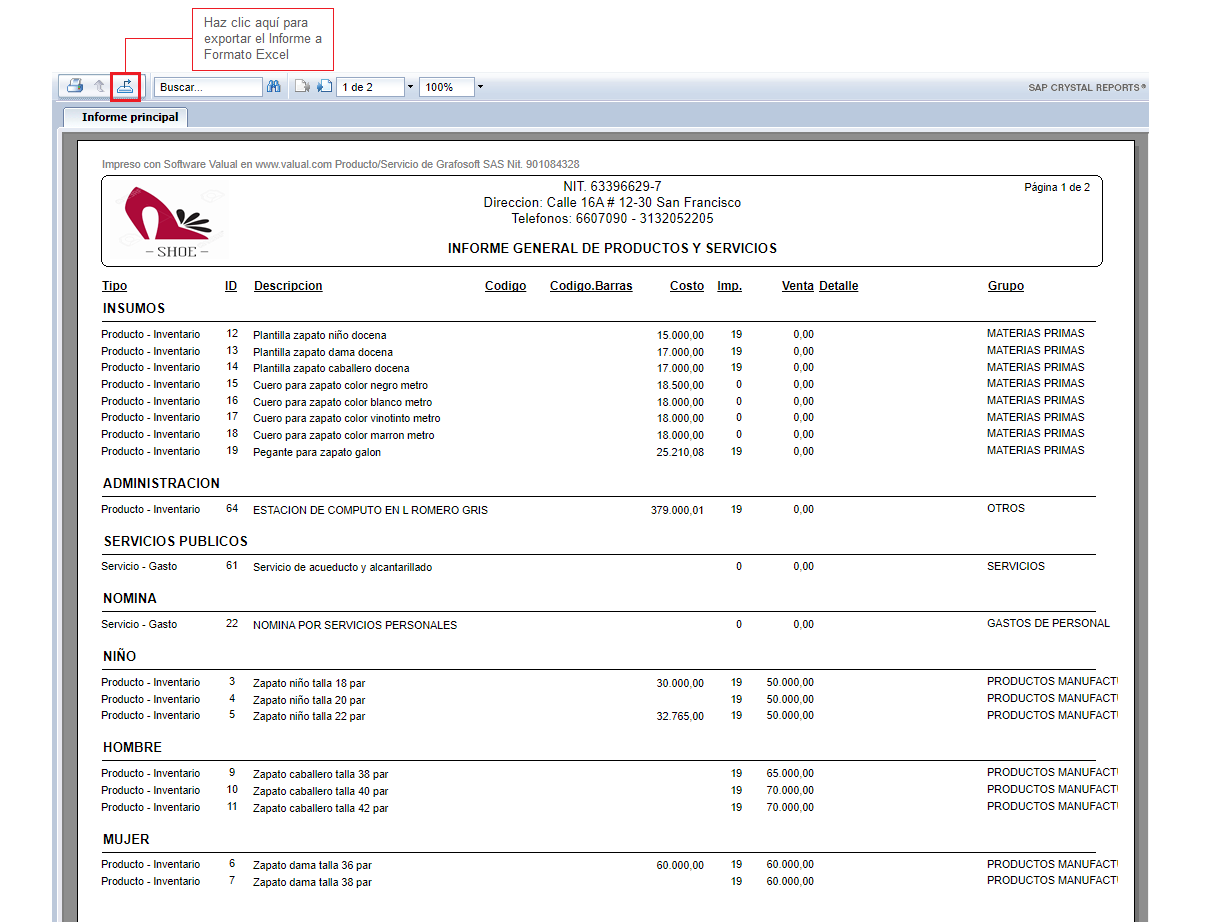Click the '1 de 2' page field

click(370, 87)
